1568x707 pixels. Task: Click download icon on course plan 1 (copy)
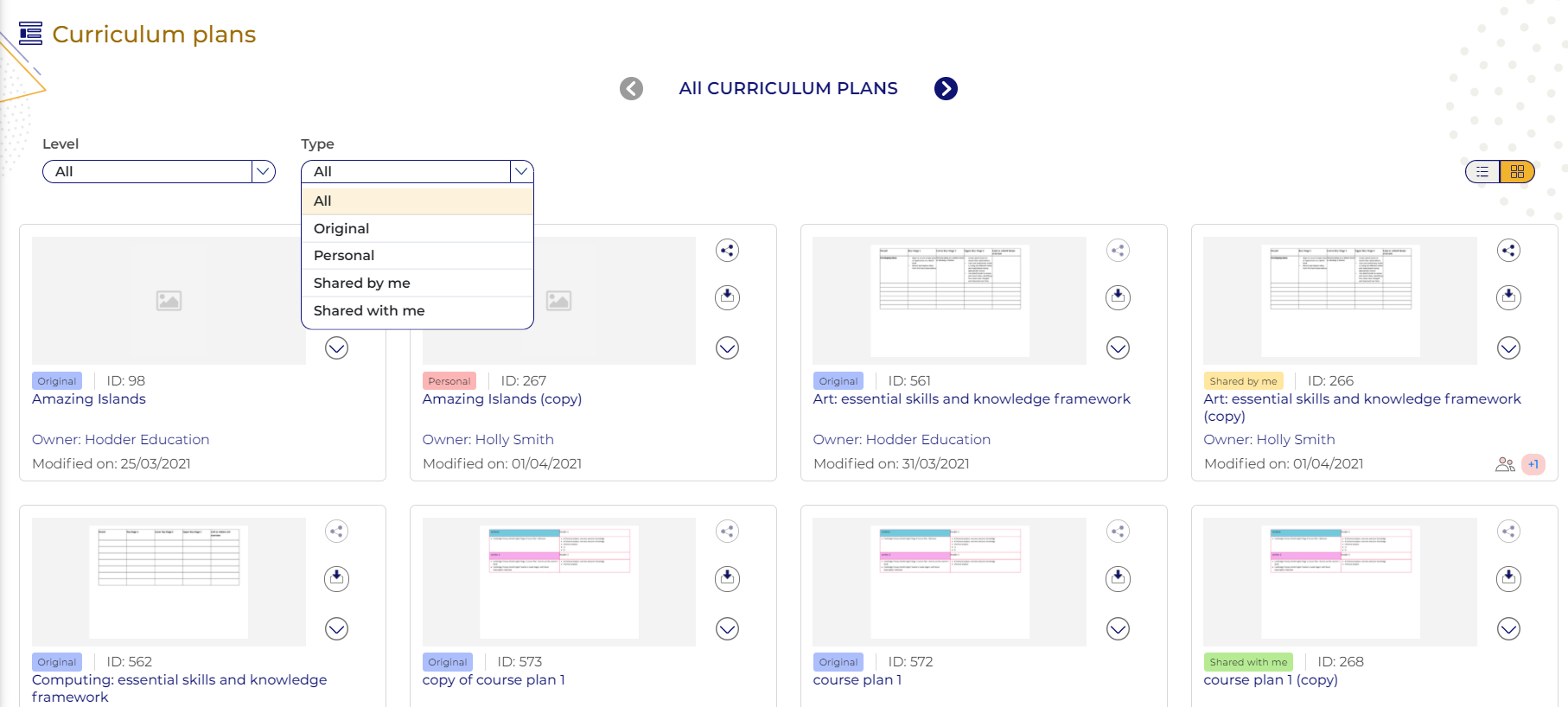pos(1508,578)
